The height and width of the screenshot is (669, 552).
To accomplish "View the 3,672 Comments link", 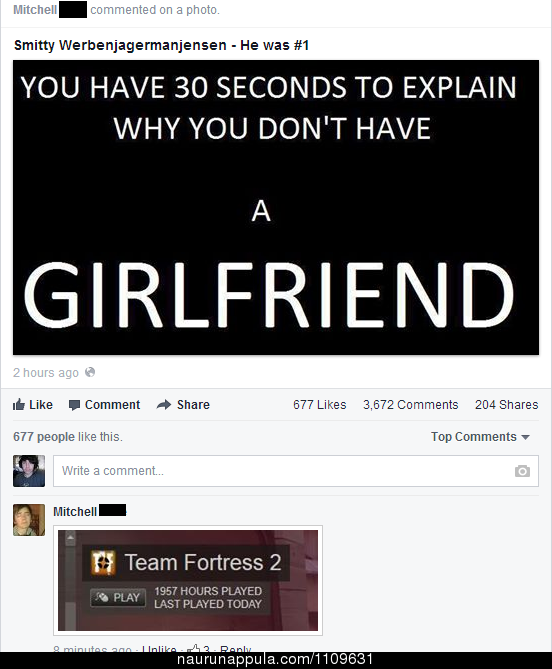I will (410, 404).
